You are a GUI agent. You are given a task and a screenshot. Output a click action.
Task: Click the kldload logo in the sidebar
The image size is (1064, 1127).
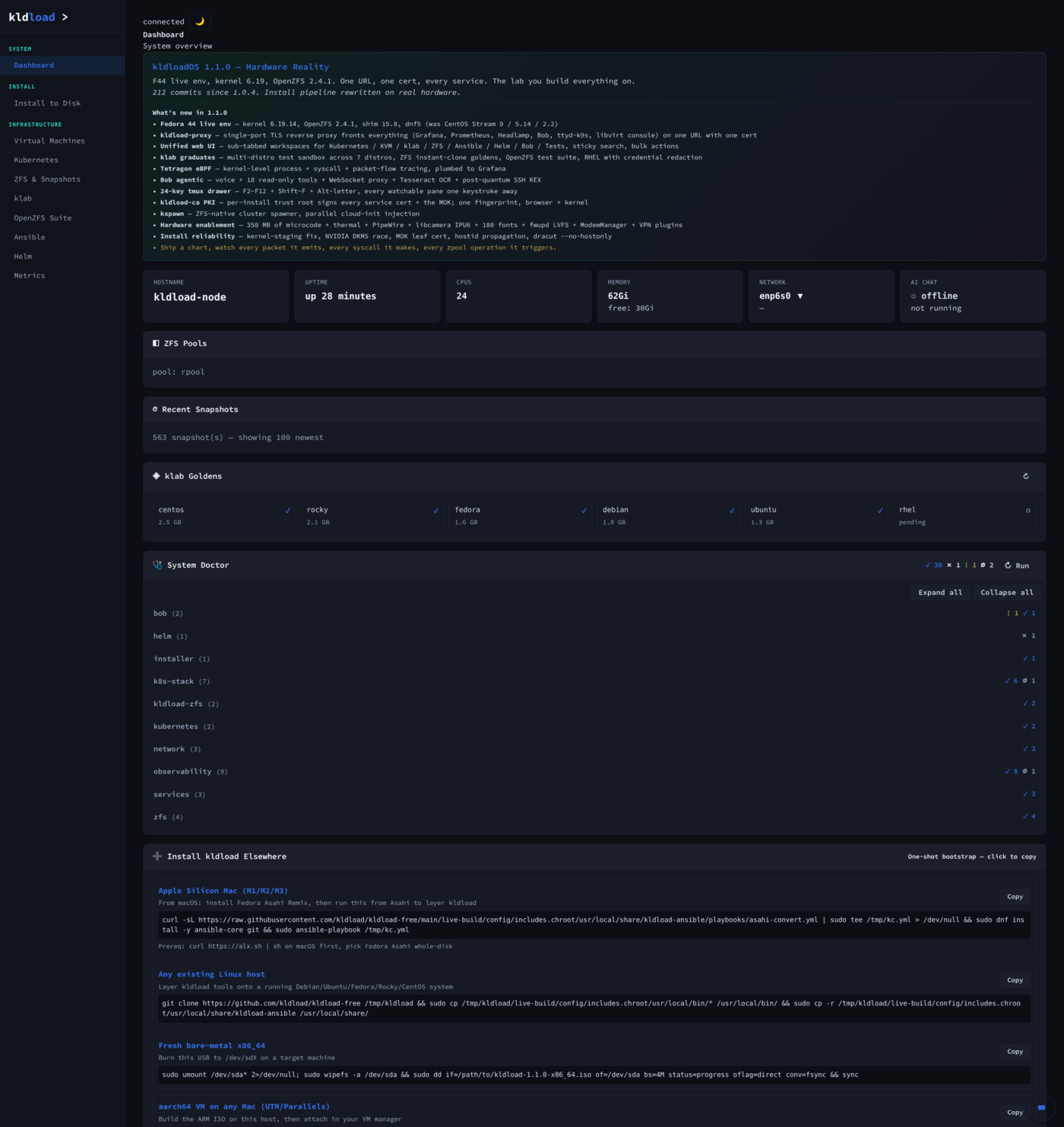(x=38, y=17)
